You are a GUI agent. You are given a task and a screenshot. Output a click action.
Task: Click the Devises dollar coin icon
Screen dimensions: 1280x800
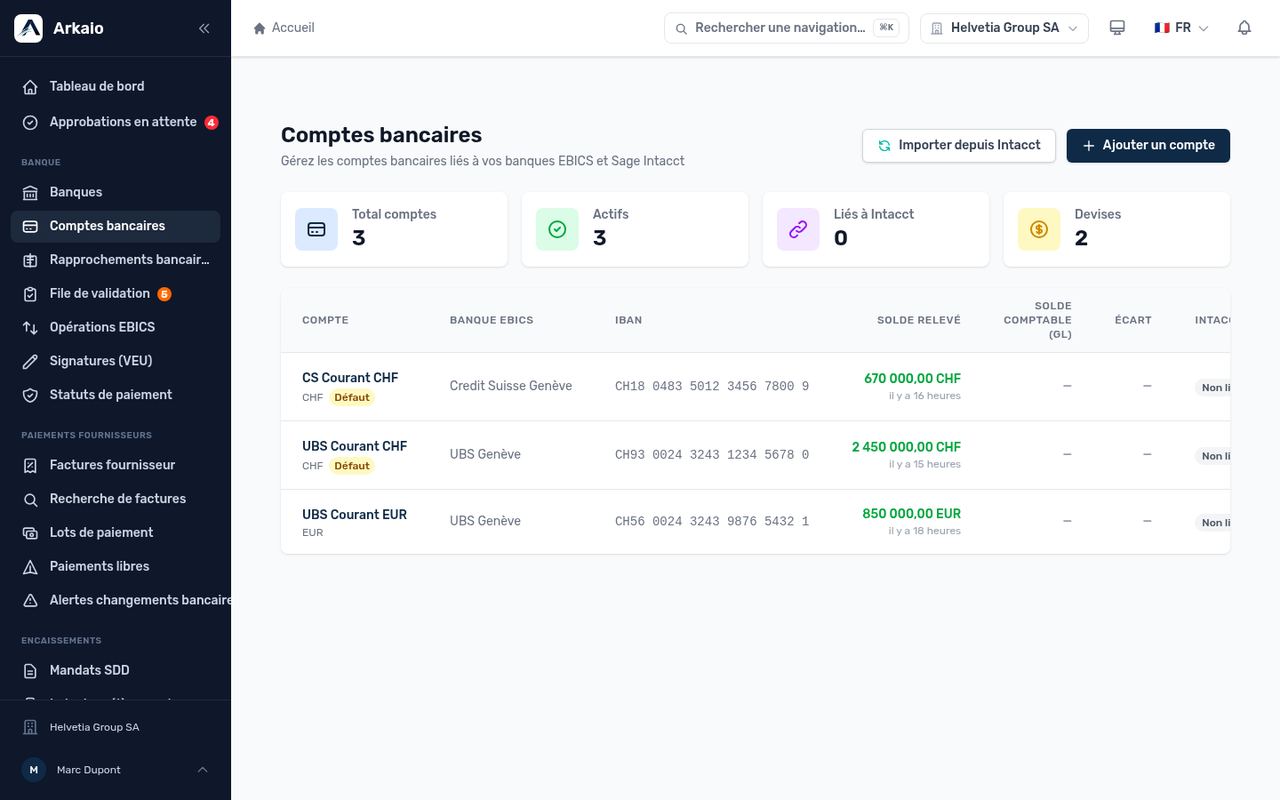click(1039, 229)
